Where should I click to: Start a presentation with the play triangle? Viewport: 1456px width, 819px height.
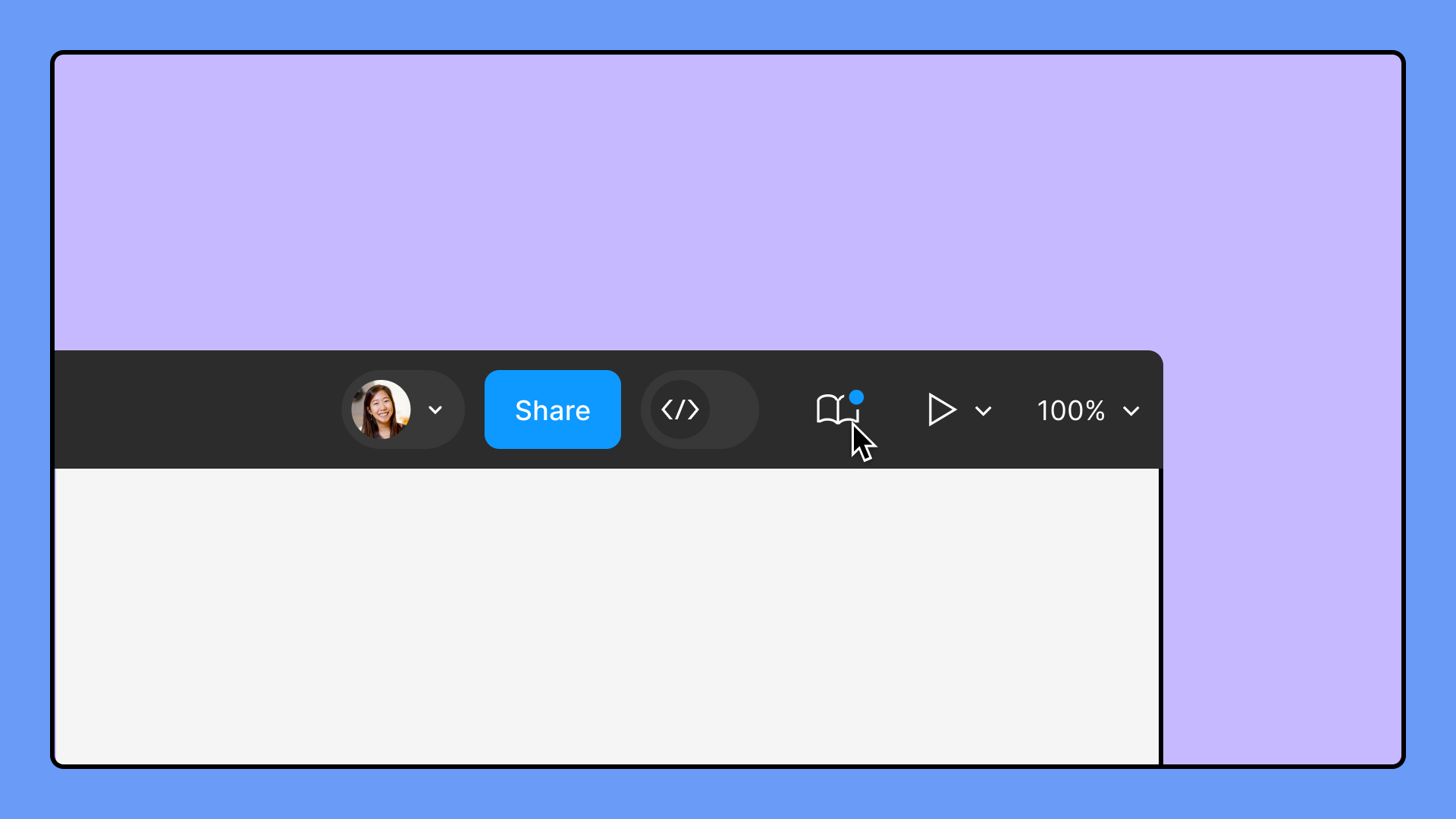click(x=941, y=410)
